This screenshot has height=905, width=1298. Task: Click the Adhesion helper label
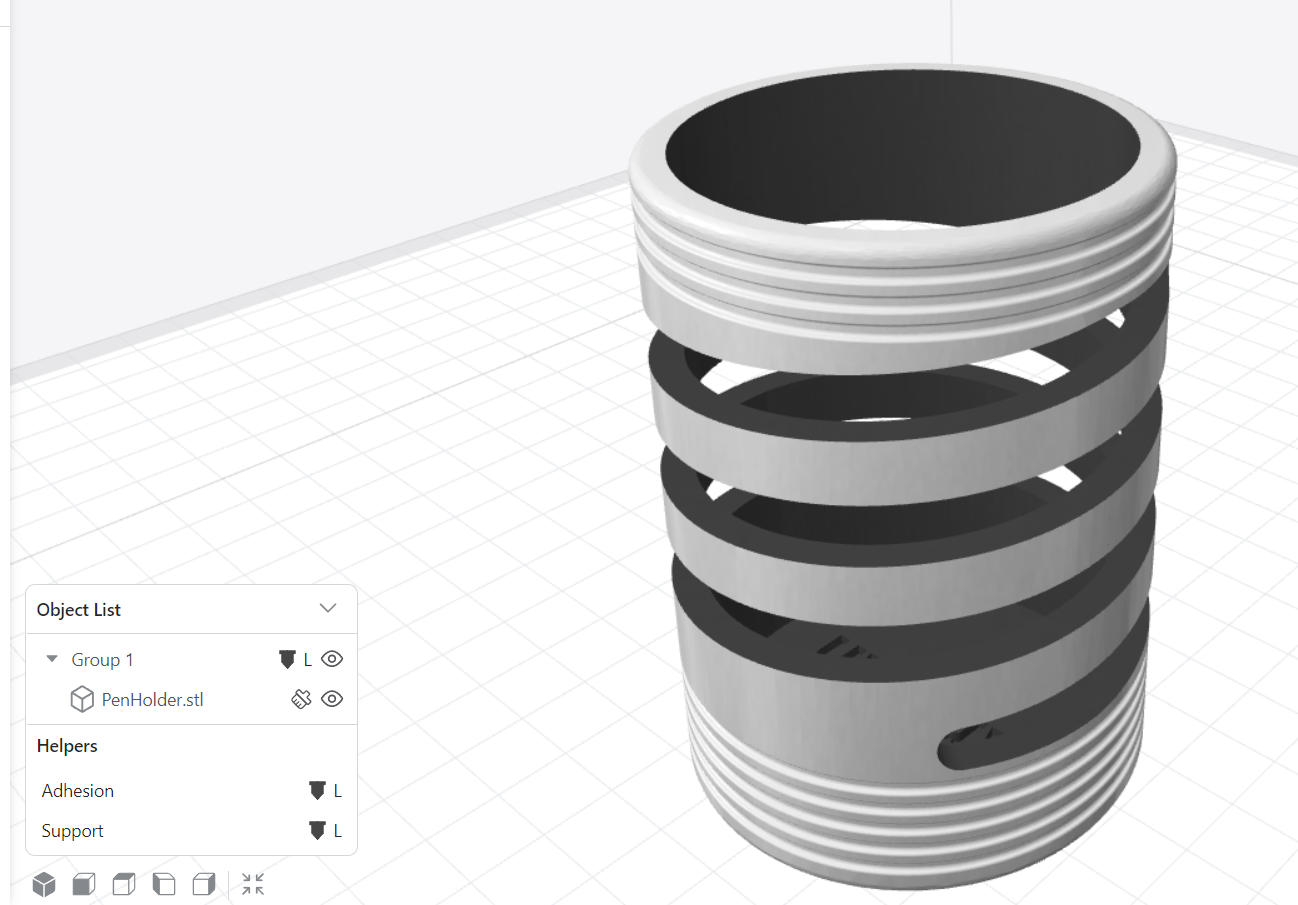click(x=77, y=790)
